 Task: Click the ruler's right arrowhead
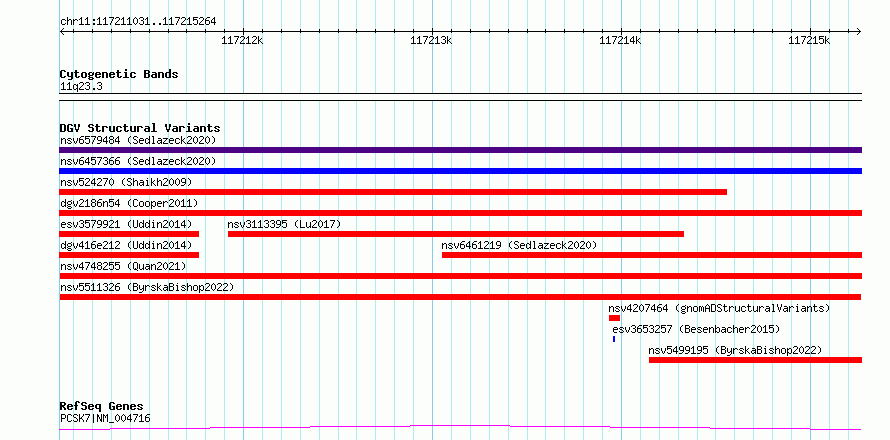[x=859, y=31]
